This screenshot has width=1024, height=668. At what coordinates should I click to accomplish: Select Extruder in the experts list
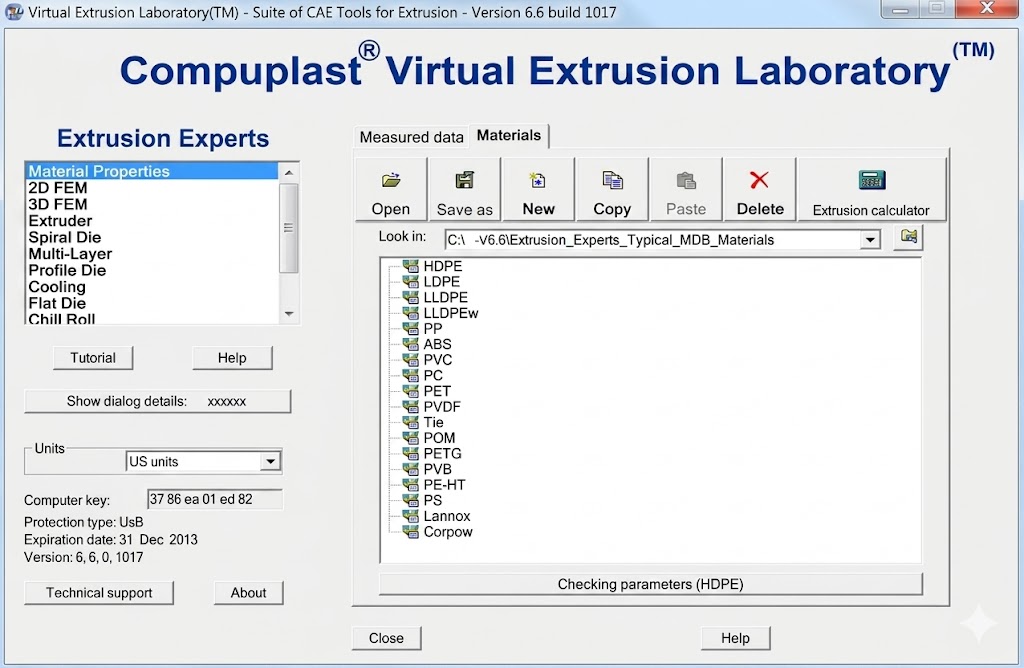pos(152,221)
